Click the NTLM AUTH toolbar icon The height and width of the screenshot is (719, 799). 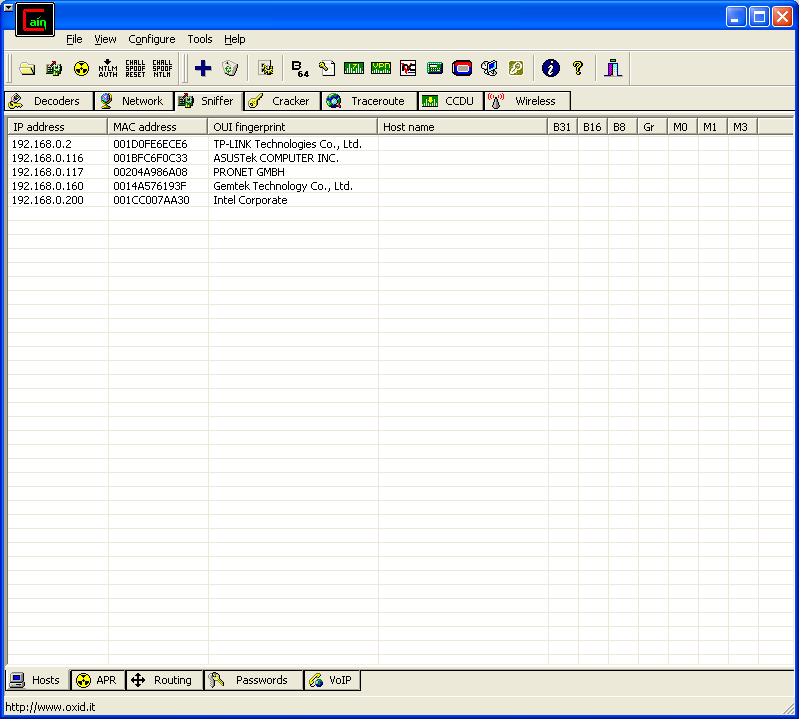[108, 68]
